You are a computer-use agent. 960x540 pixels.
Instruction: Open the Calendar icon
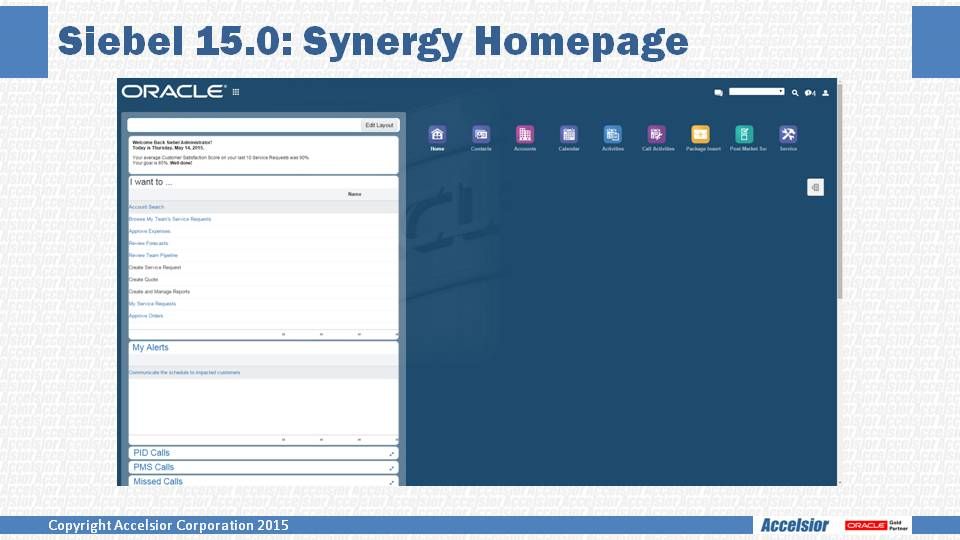pos(569,135)
